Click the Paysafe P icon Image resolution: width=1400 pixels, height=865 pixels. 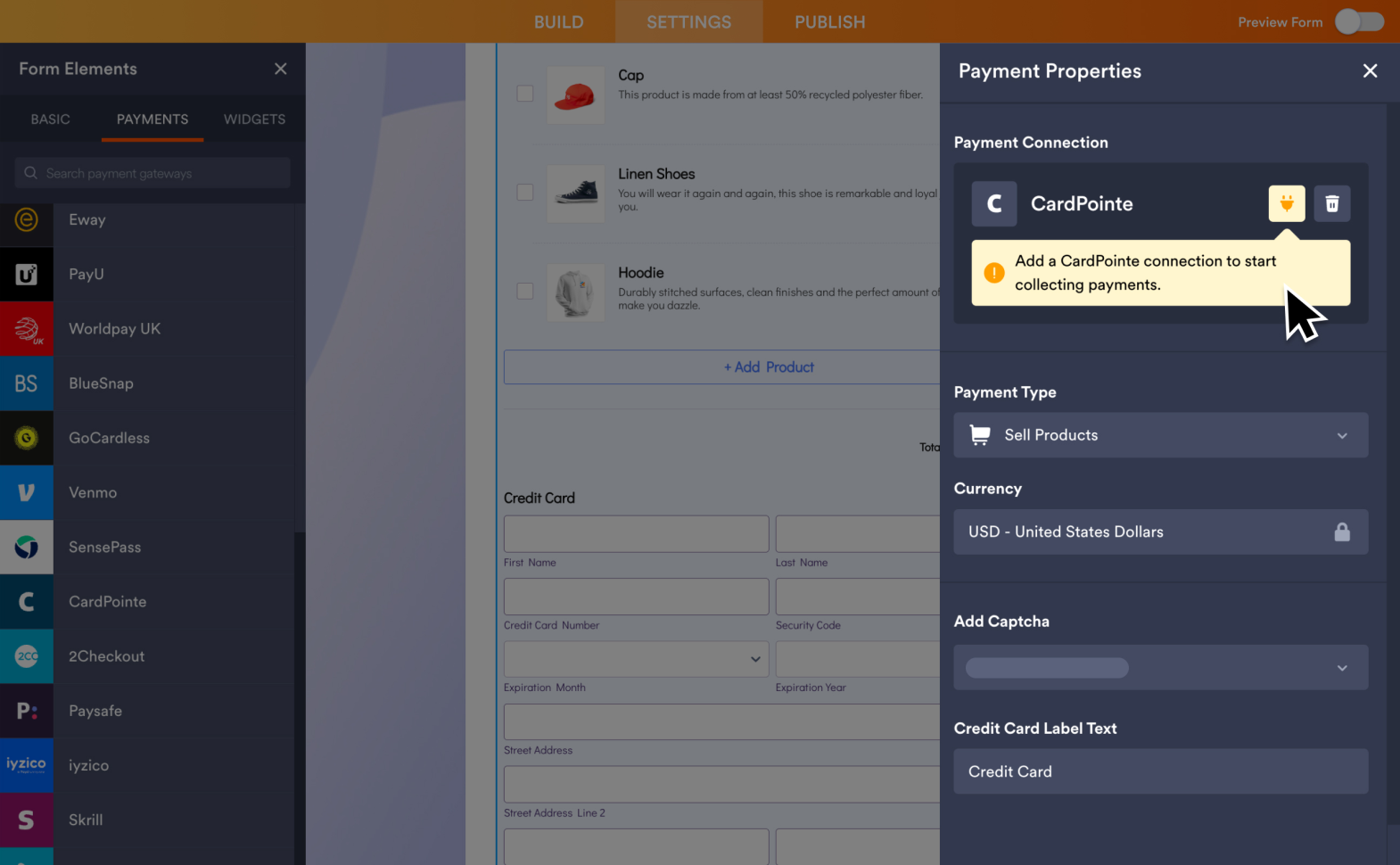(x=27, y=711)
